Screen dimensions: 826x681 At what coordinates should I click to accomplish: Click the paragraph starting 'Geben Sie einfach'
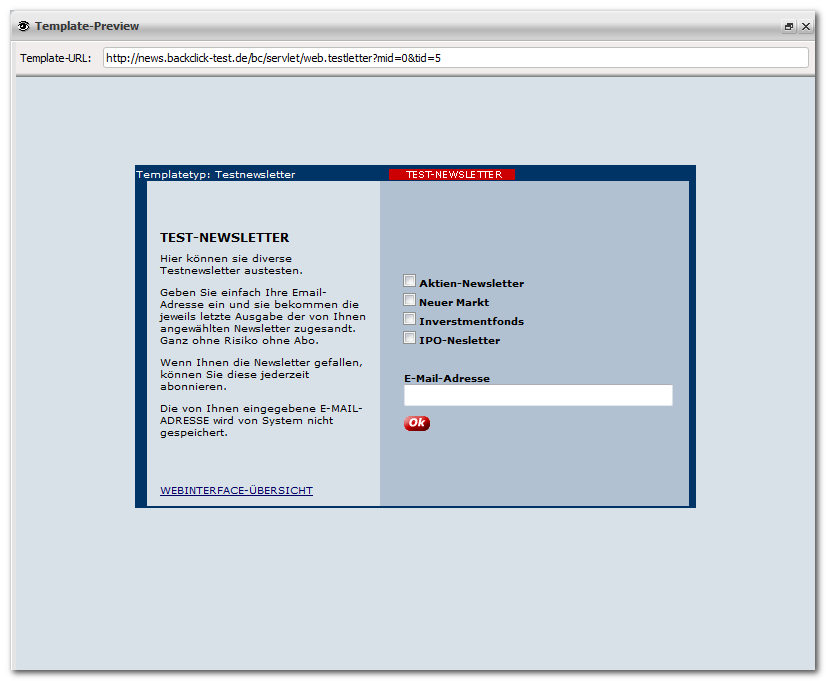tap(263, 316)
